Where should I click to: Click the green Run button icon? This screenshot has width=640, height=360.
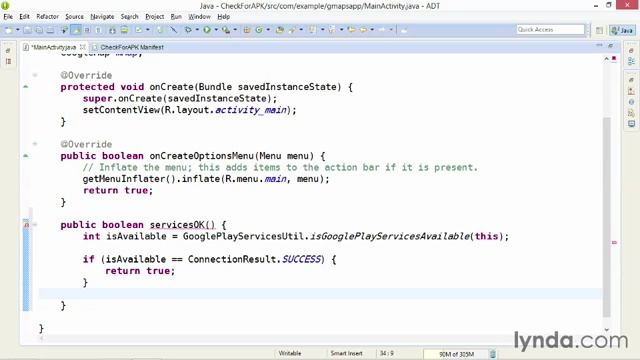(x=207, y=30)
